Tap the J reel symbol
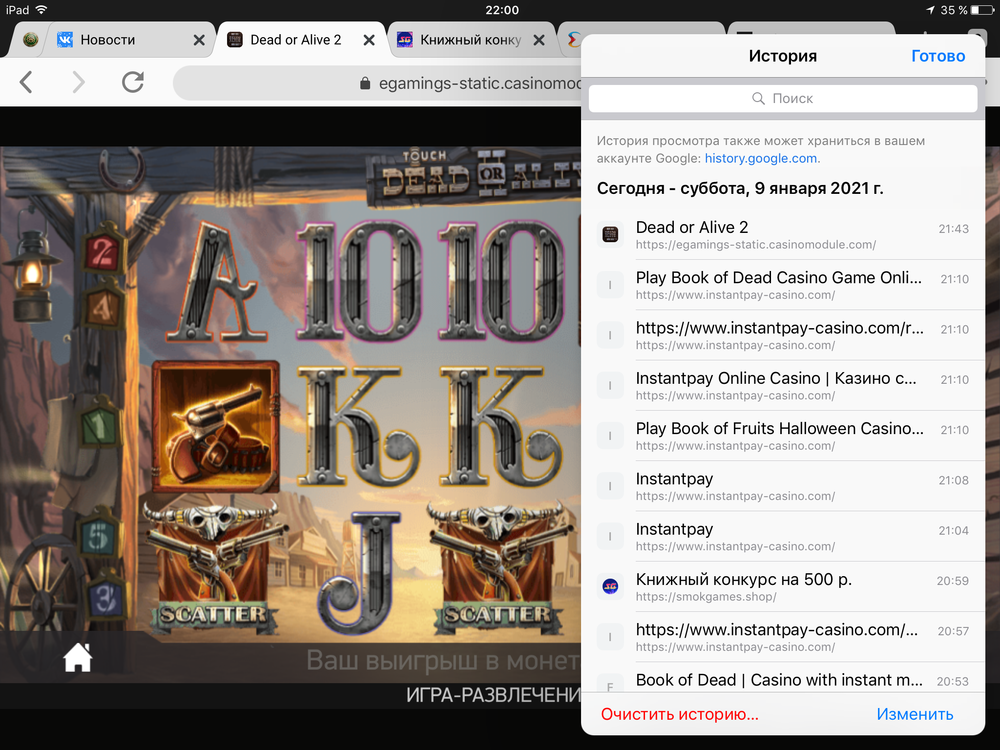Image resolution: width=1000 pixels, height=750 pixels. pyautogui.click(x=358, y=571)
